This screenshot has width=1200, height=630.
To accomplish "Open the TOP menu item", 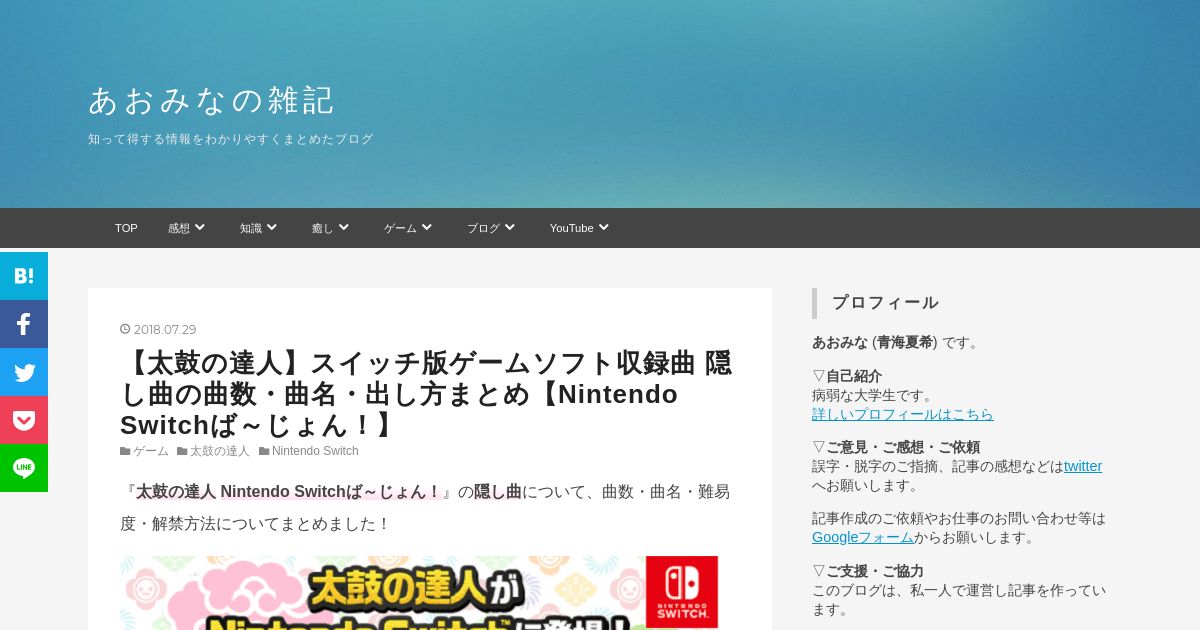I will [x=126, y=228].
